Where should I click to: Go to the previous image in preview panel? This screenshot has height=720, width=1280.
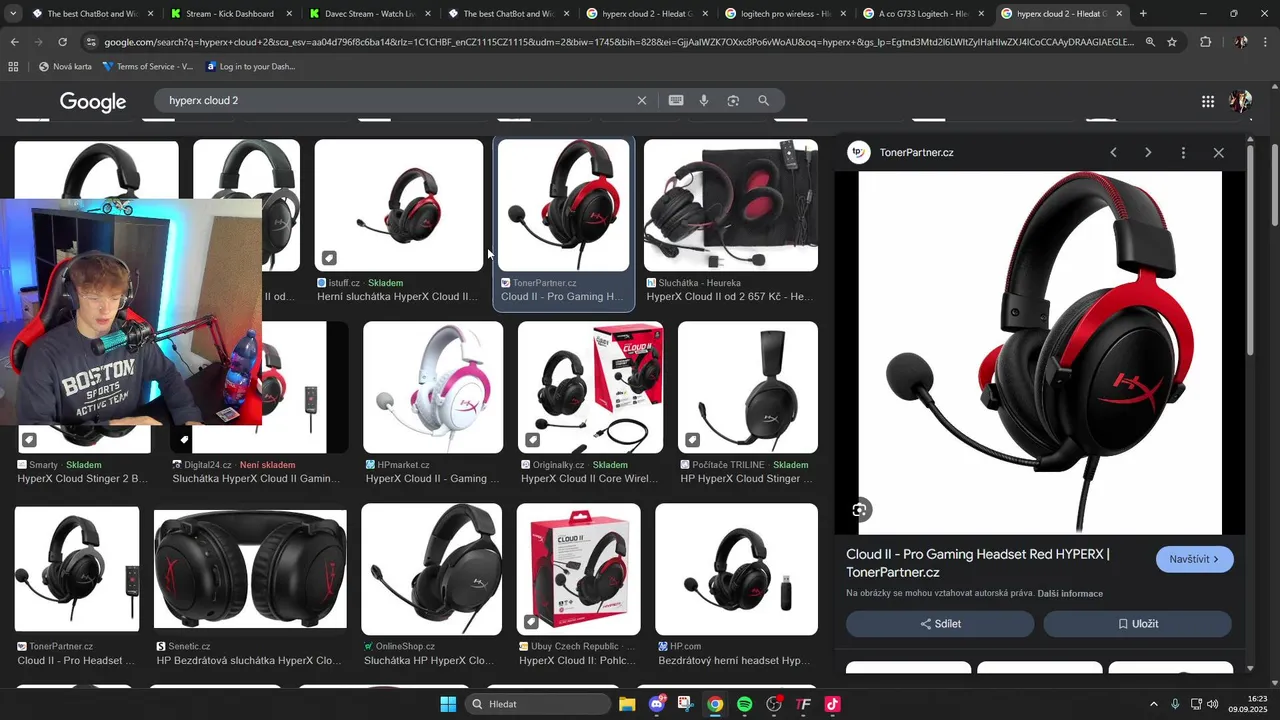1113,153
